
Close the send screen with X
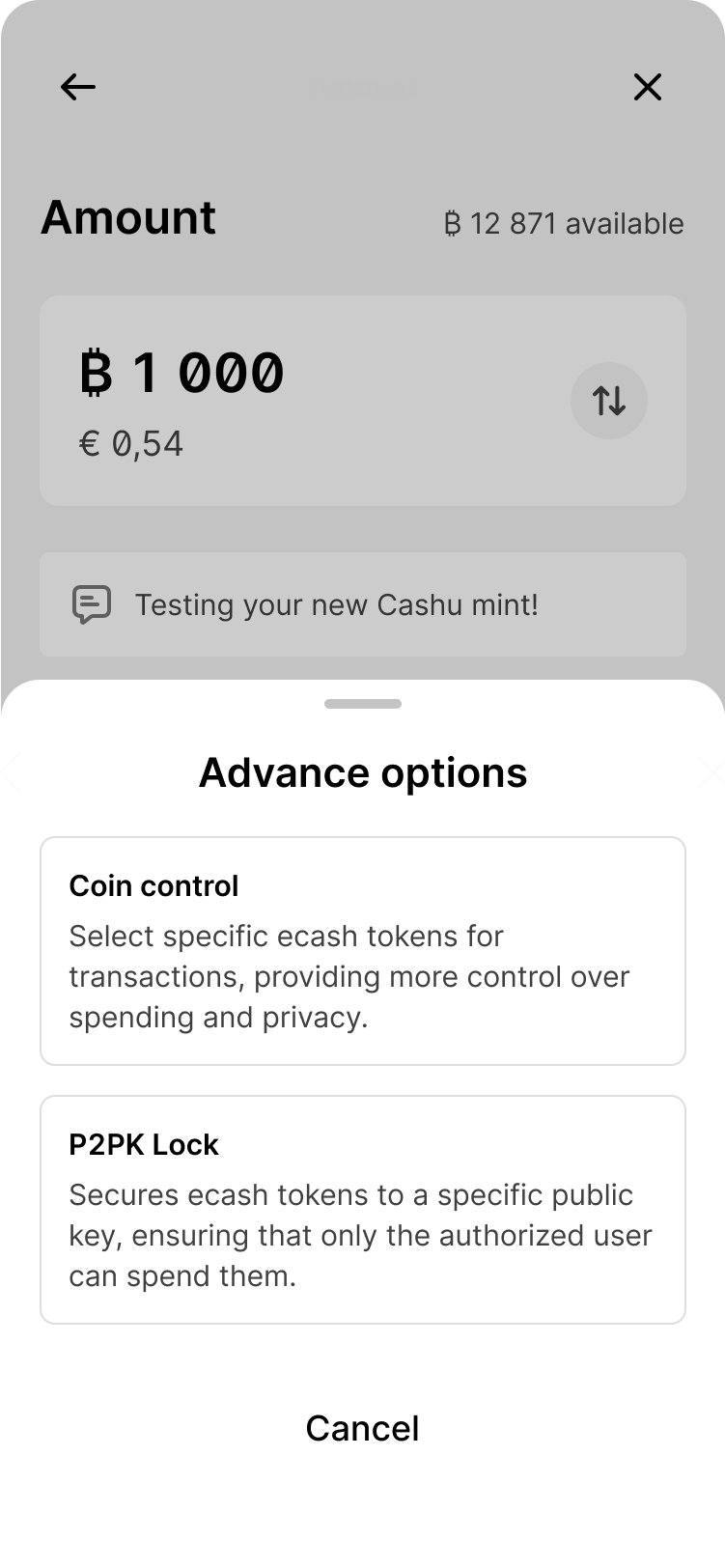(647, 88)
